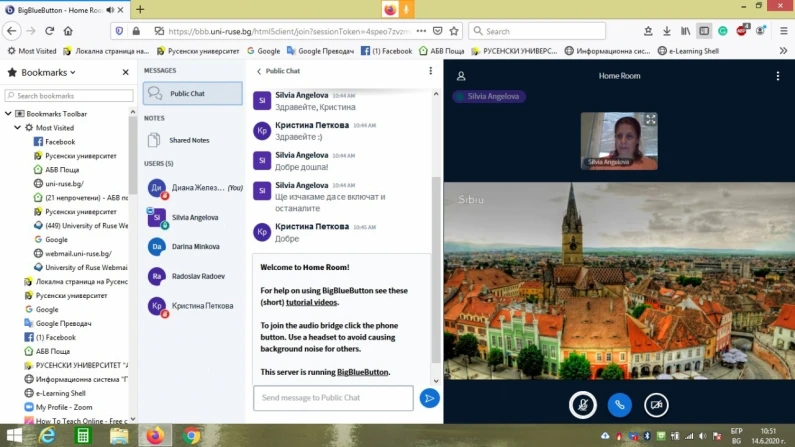Image resolution: width=795 pixels, height=447 pixels.
Task: Send chat message arrow button
Action: [x=429, y=398]
